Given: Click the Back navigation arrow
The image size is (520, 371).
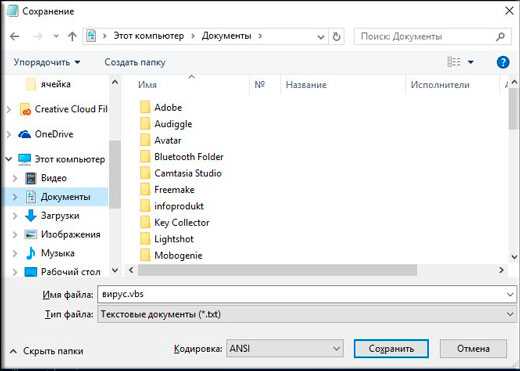Looking at the screenshot, I should tap(15, 36).
